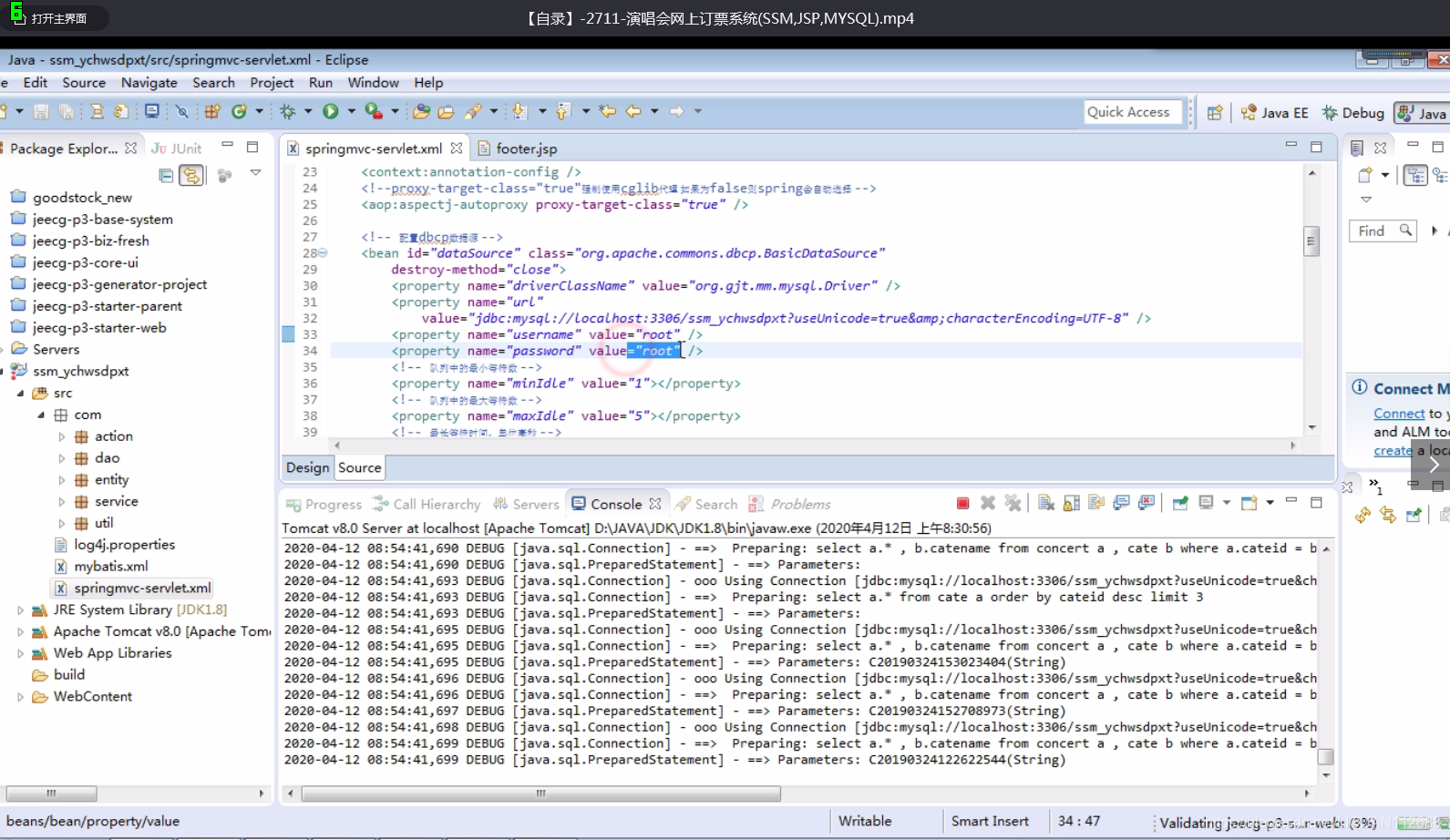Expand the WebContent folder node
The image size is (1450, 840).
pyautogui.click(x=20, y=697)
